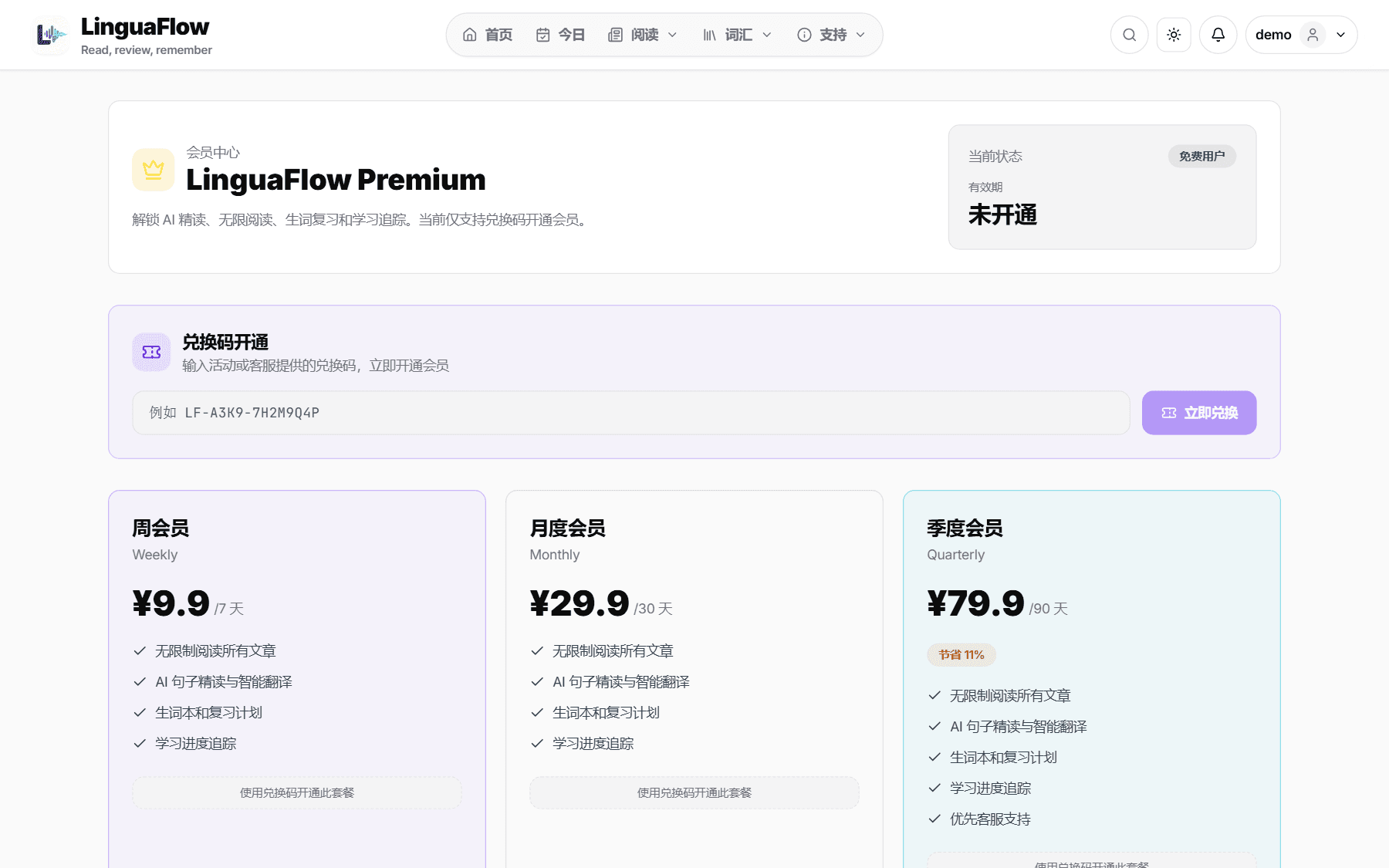1389x868 pixels.
Task: Click the ¥29.9 monthly price
Action: 580,603
